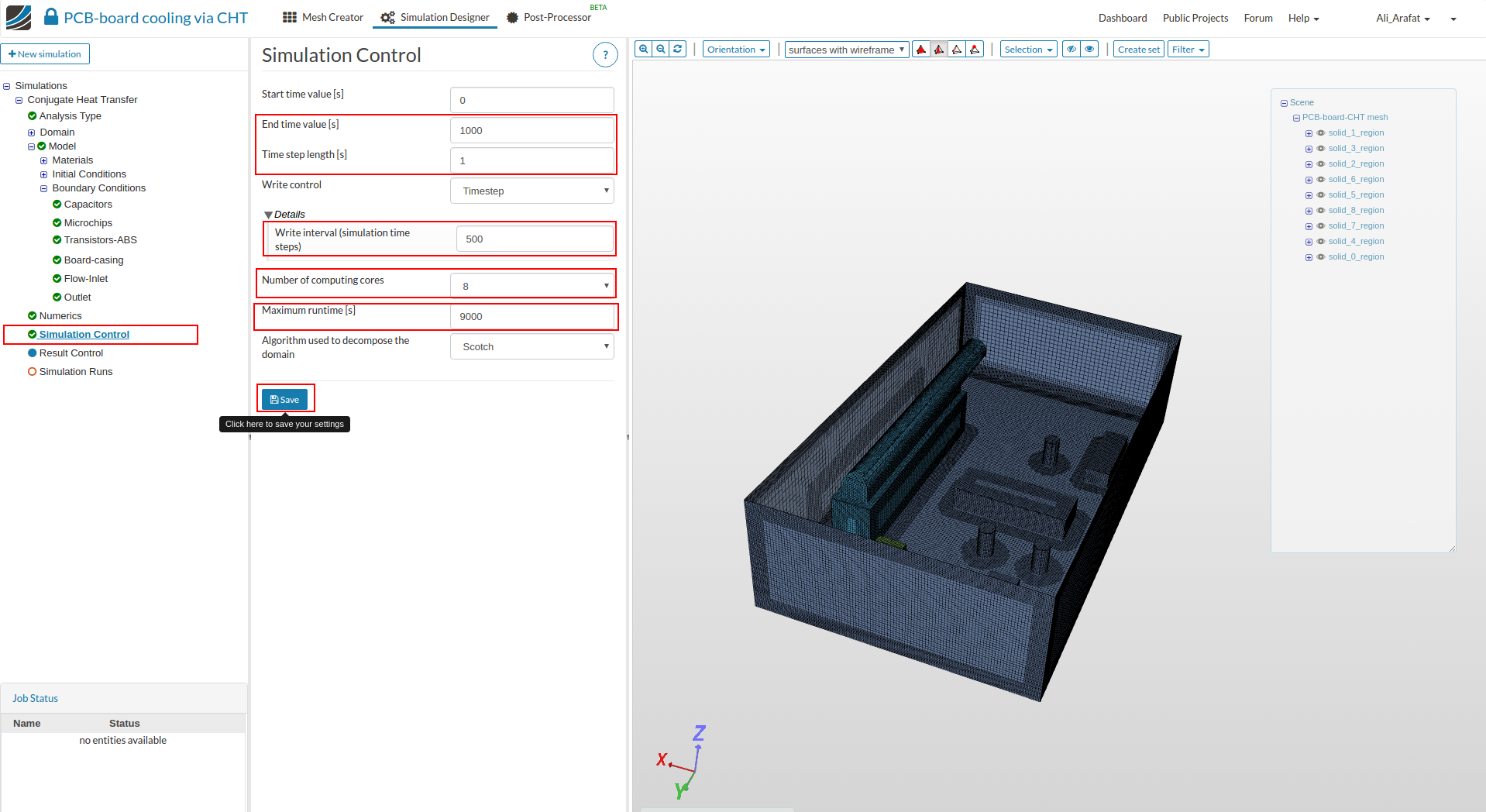Click the zoom out viewer icon
Viewport: 1486px width, 812px height.
point(661,49)
